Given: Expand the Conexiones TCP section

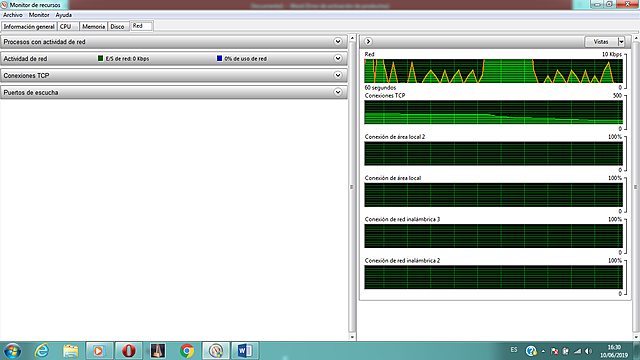Looking at the screenshot, I should 338,75.
